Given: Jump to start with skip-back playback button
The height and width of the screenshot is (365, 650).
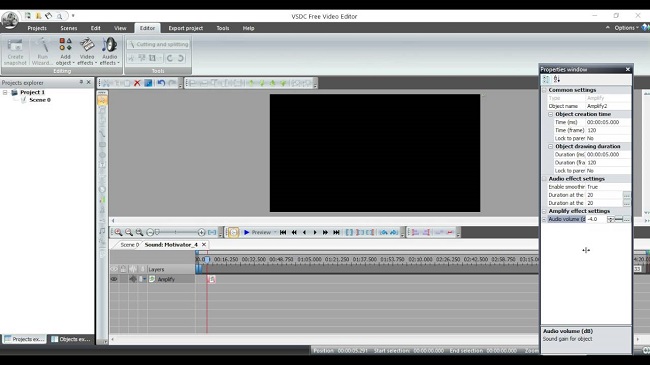Looking at the screenshot, I should [x=283, y=232].
